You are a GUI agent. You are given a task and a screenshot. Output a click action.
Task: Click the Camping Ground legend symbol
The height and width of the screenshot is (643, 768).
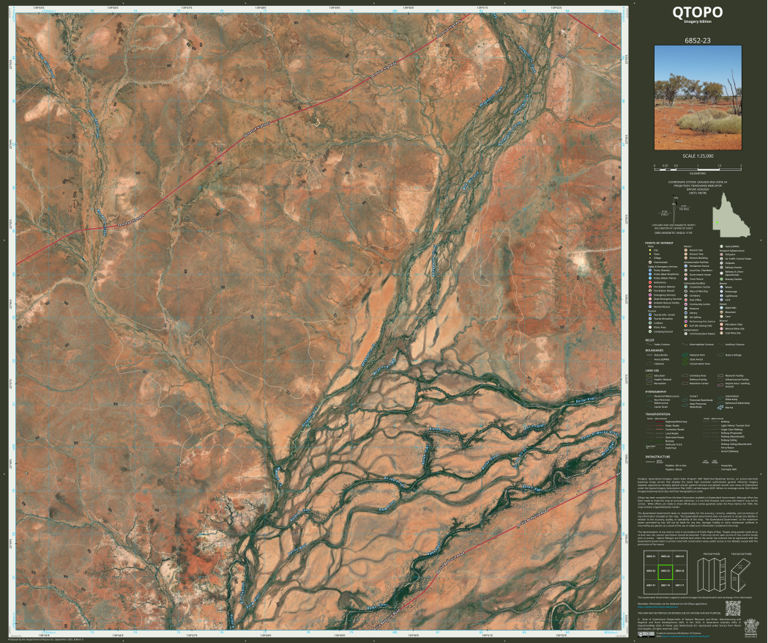[x=650, y=332]
